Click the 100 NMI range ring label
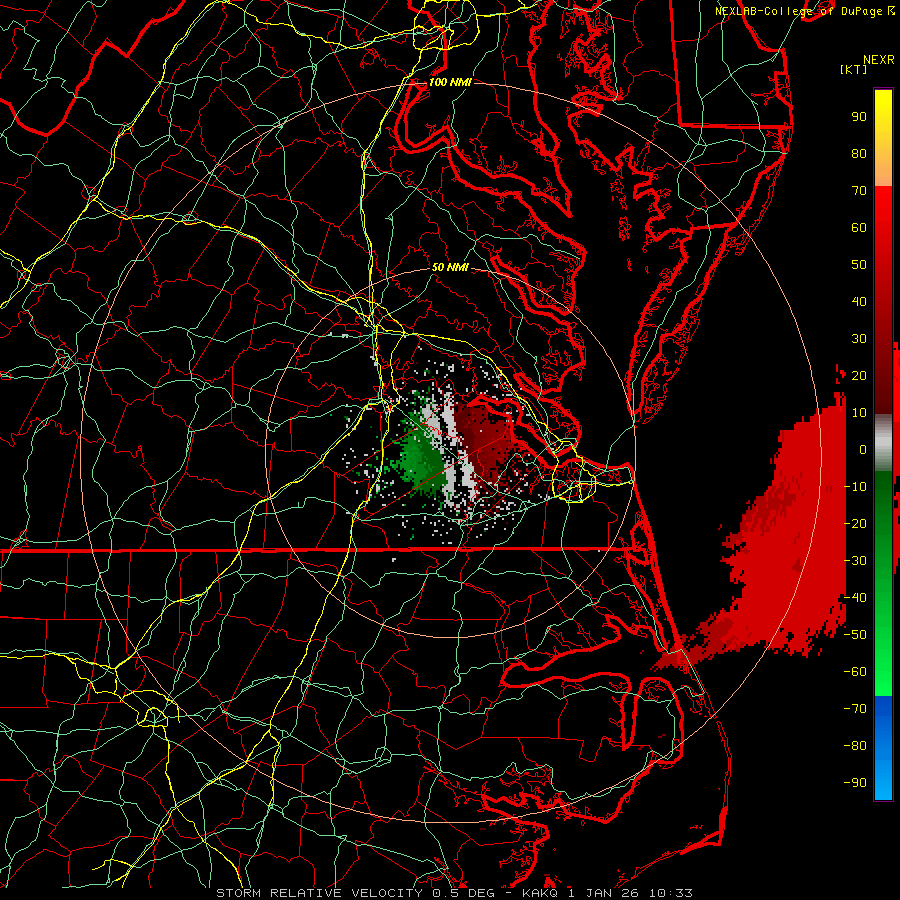This screenshot has width=900, height=900. pos(449,82)
